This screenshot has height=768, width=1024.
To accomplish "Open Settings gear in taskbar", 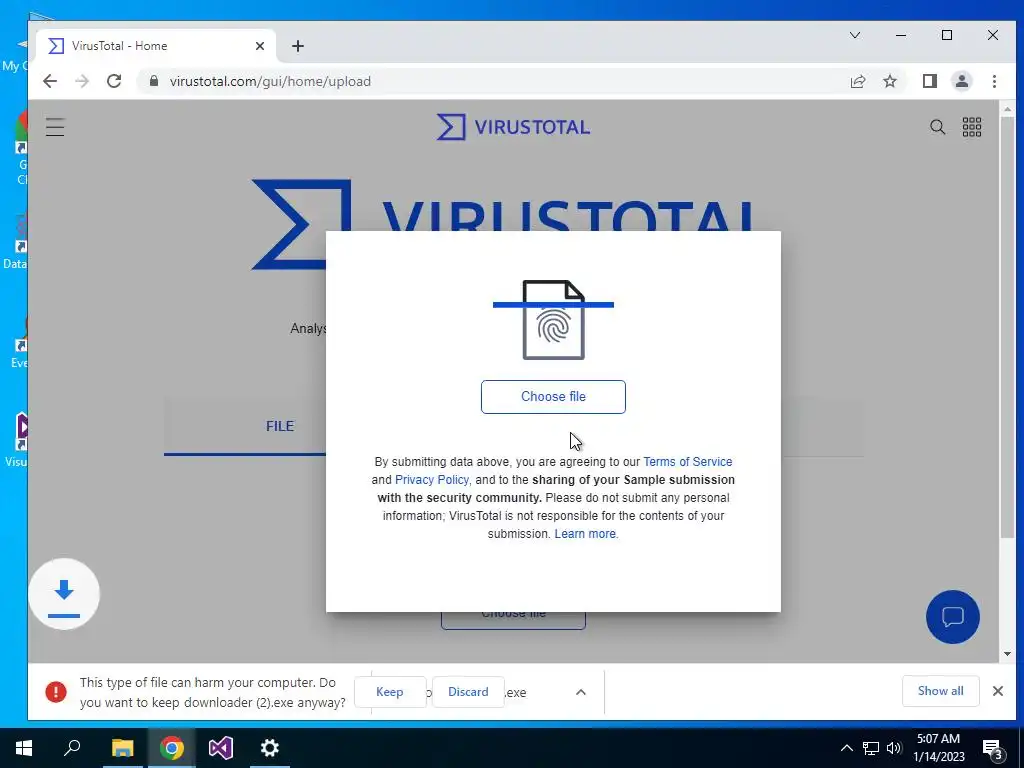I will tap(270, 748).
